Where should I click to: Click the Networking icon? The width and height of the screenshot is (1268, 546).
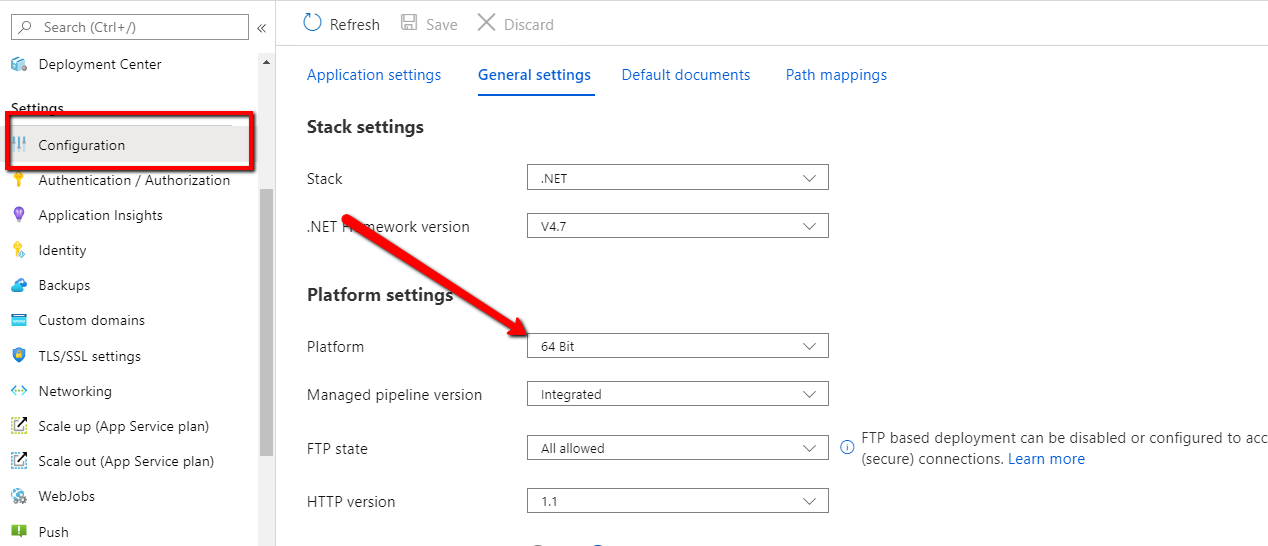coord(18,391)
